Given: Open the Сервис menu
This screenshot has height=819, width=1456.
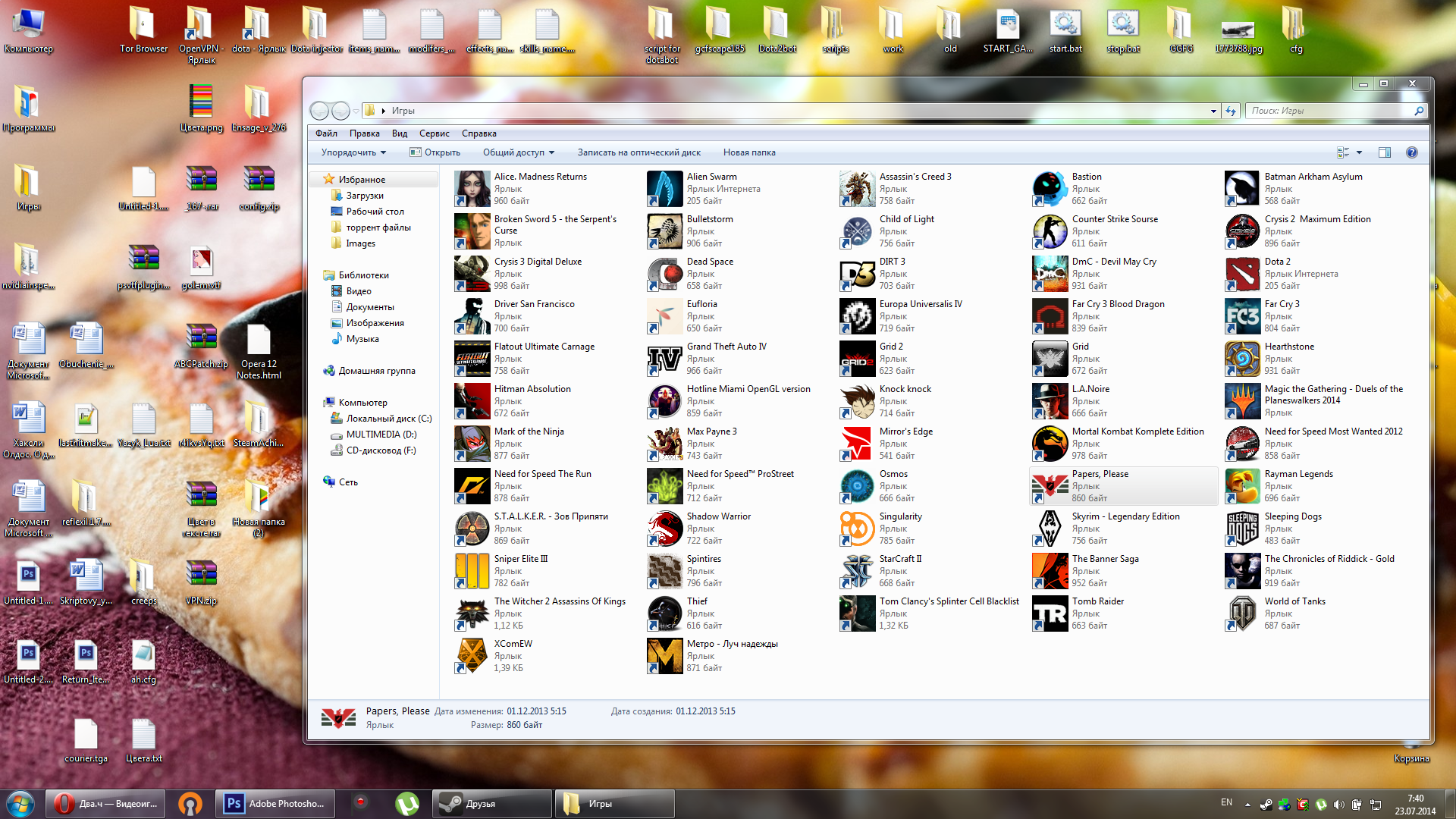Looking at the screenshot, I should (x=435, y=133).
